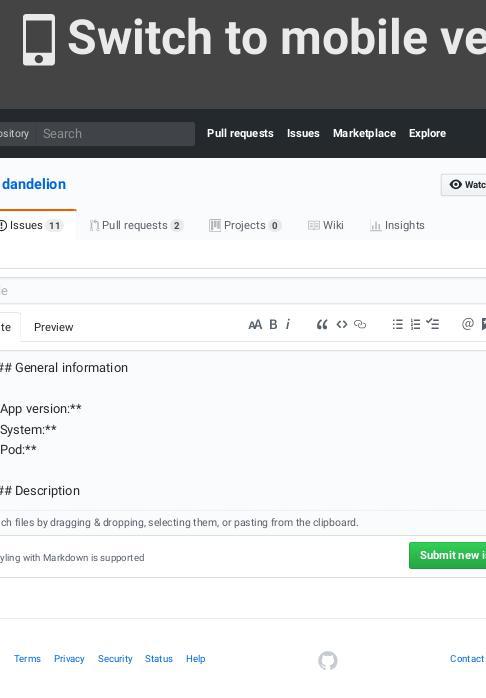Screen dimensions: 486x698
Task: Toggle bold formatting B icon
Action: tap(273, 325)
